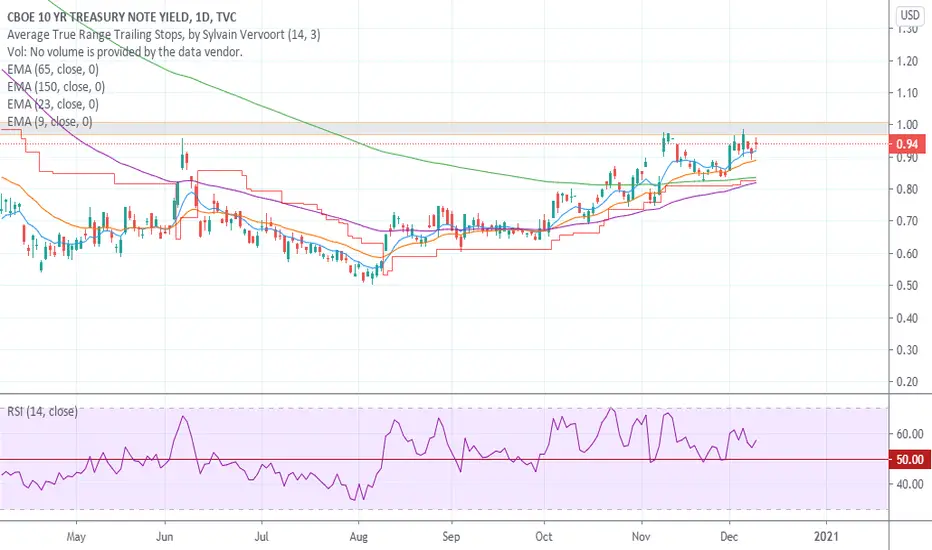The width and height of the screenshot is (932, 550).
Task: Click the Jul label on time axis
Action: 262,536
